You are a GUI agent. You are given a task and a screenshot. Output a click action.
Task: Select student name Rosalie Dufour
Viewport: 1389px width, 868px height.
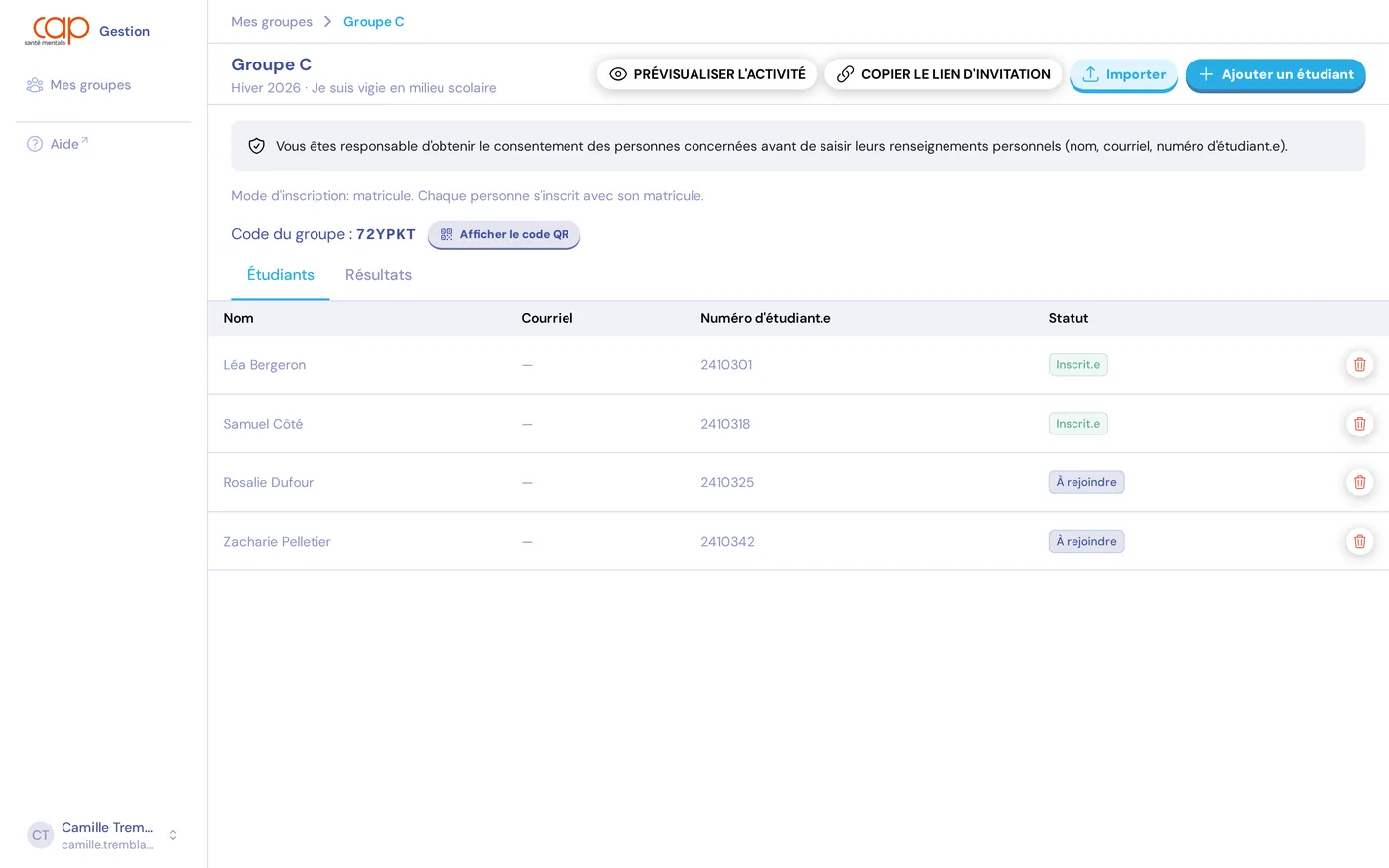268,482
